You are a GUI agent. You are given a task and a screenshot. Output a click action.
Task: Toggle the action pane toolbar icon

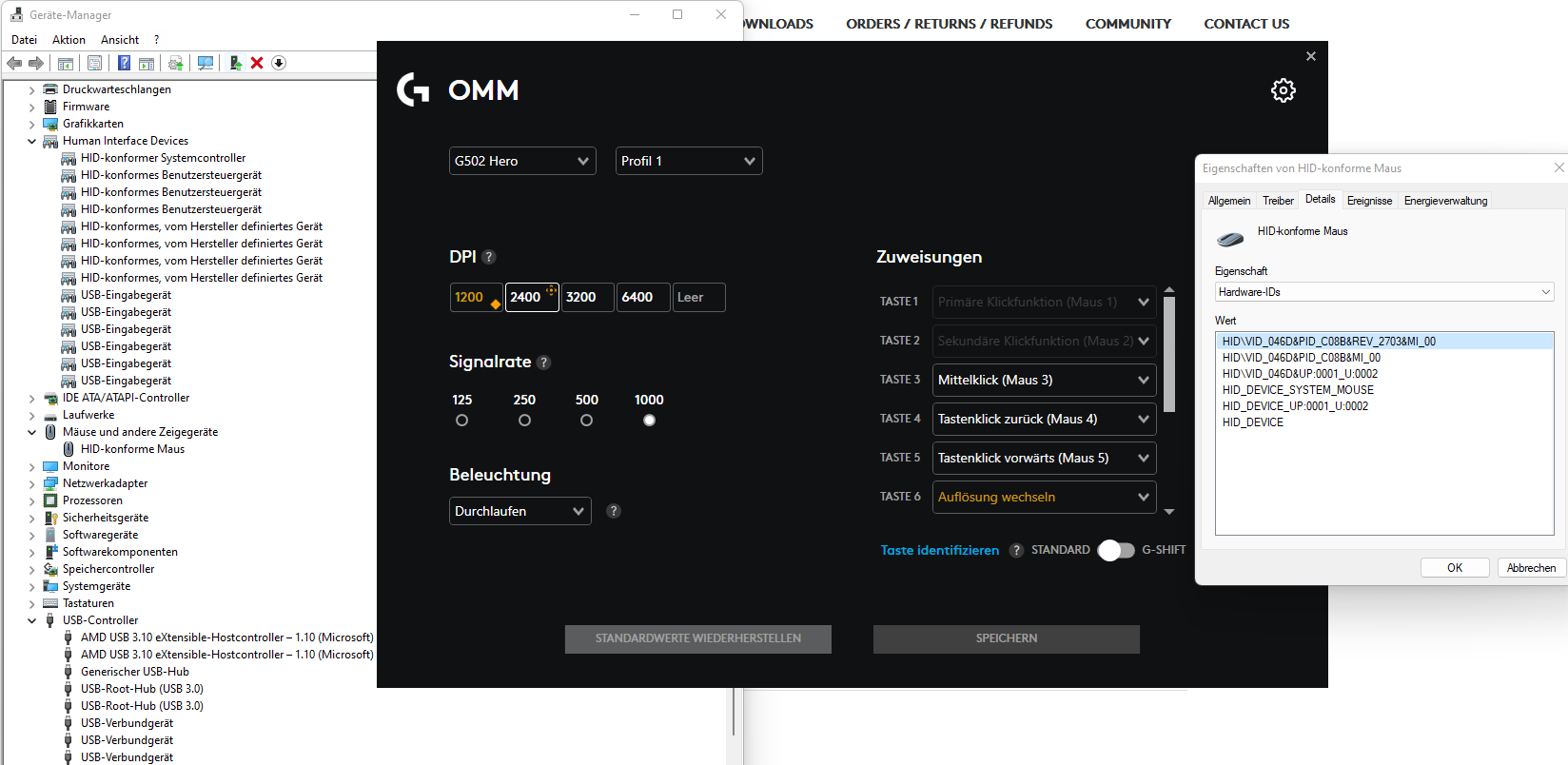click(x=147, y=64)
